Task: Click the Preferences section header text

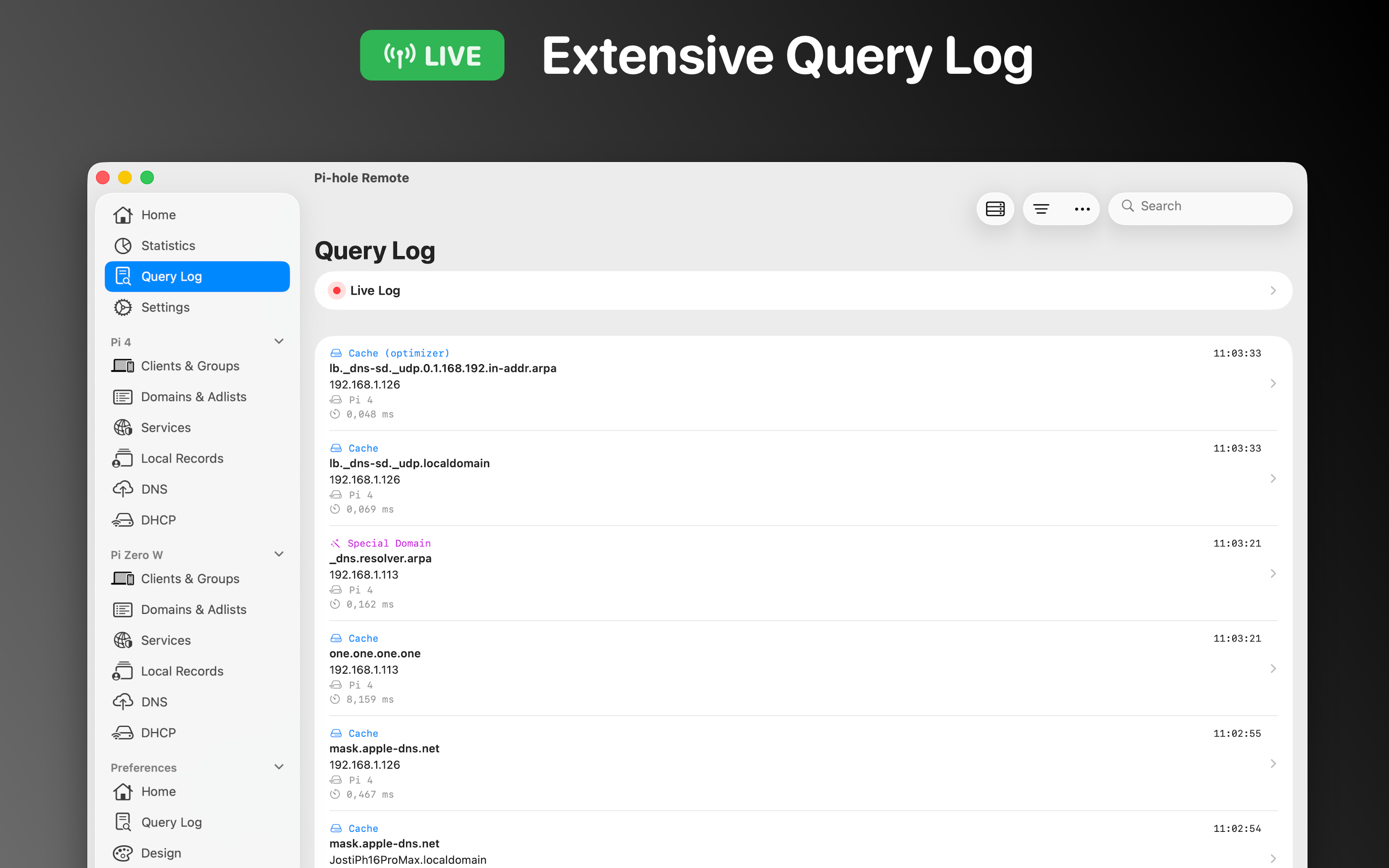Action: pos(144,768)
